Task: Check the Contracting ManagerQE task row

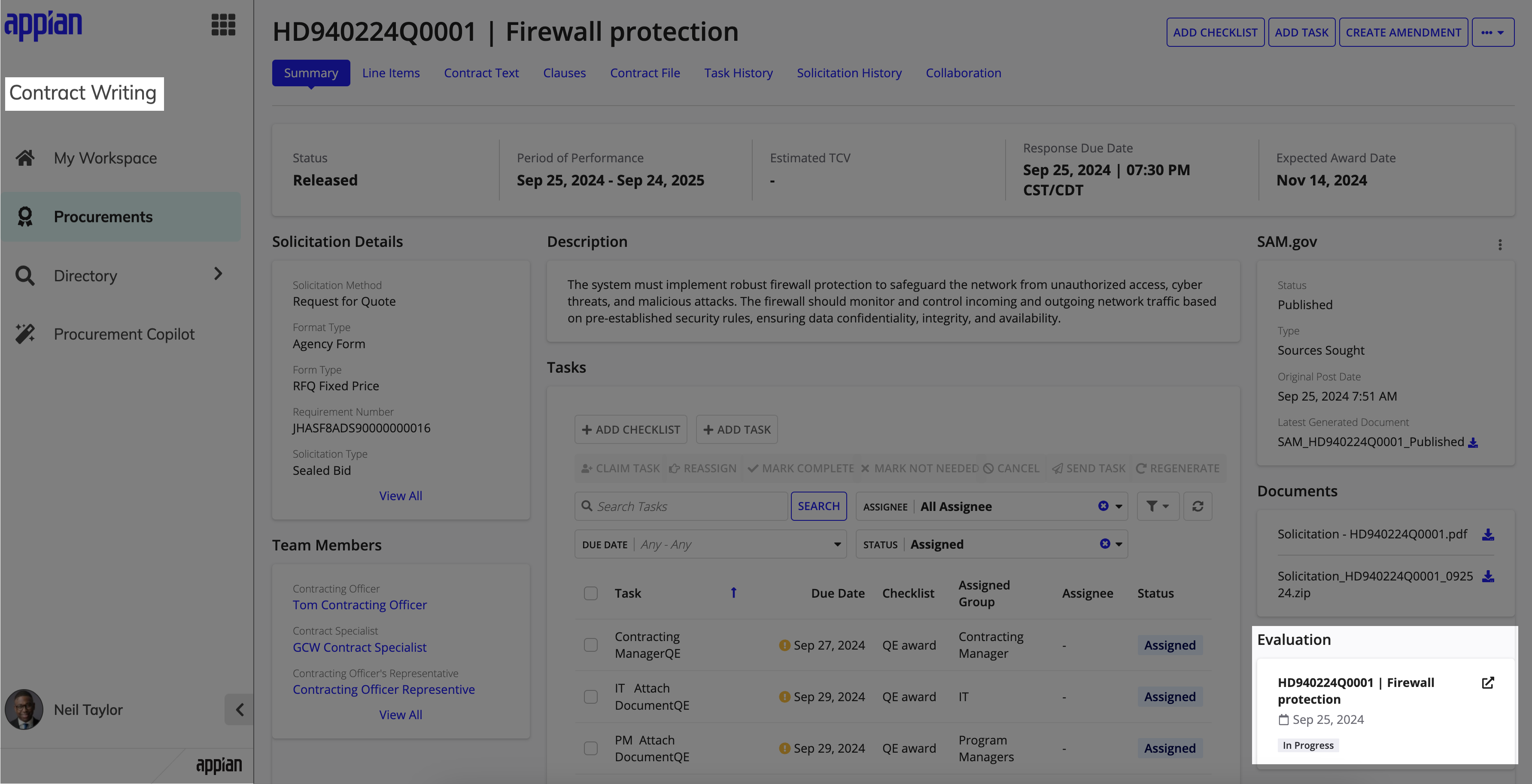Action: [590, 645]
